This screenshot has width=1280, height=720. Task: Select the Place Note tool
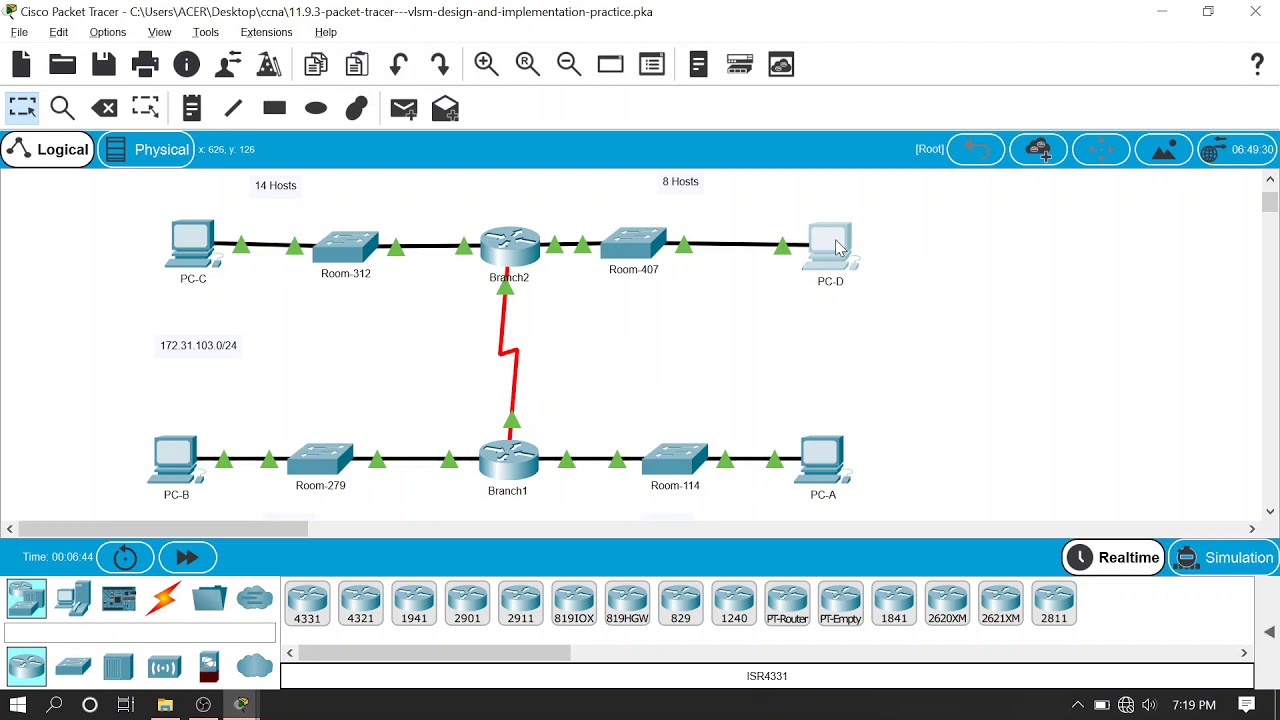click(x=192, y=108)
